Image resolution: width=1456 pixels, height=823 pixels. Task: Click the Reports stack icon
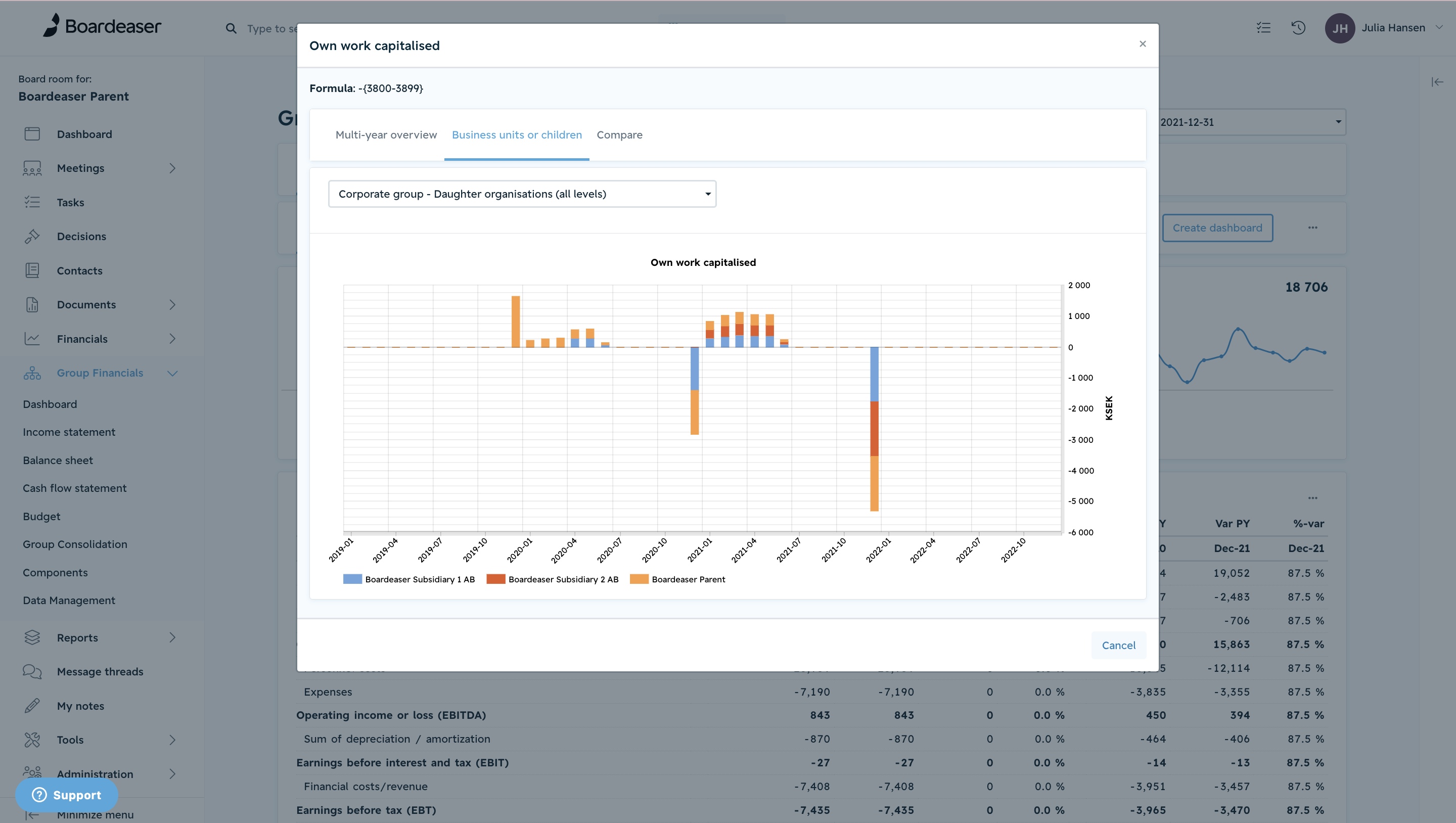(x=32, y=637)
